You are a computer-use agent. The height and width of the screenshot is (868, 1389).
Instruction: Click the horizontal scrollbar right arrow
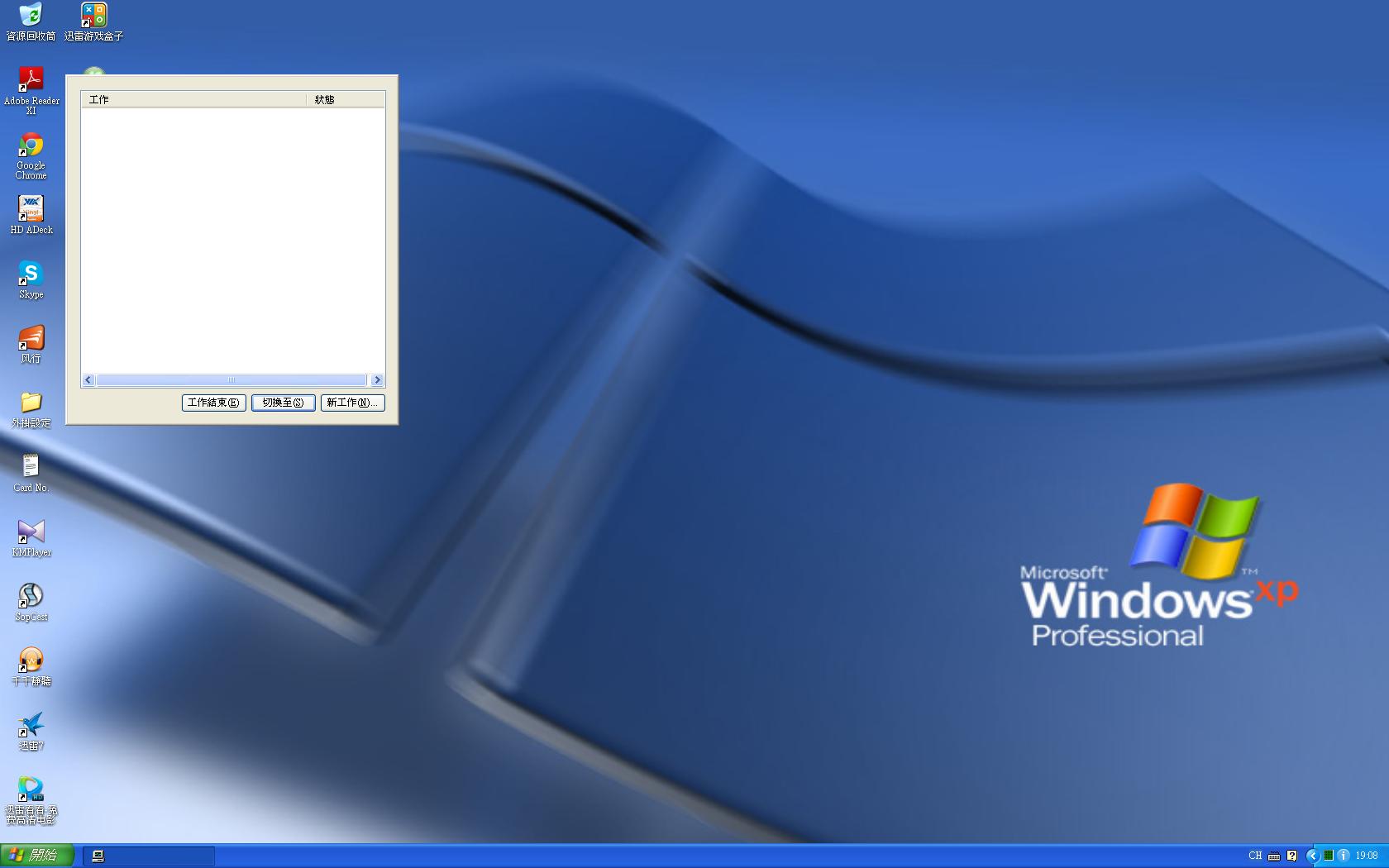[x=377, y=380]
